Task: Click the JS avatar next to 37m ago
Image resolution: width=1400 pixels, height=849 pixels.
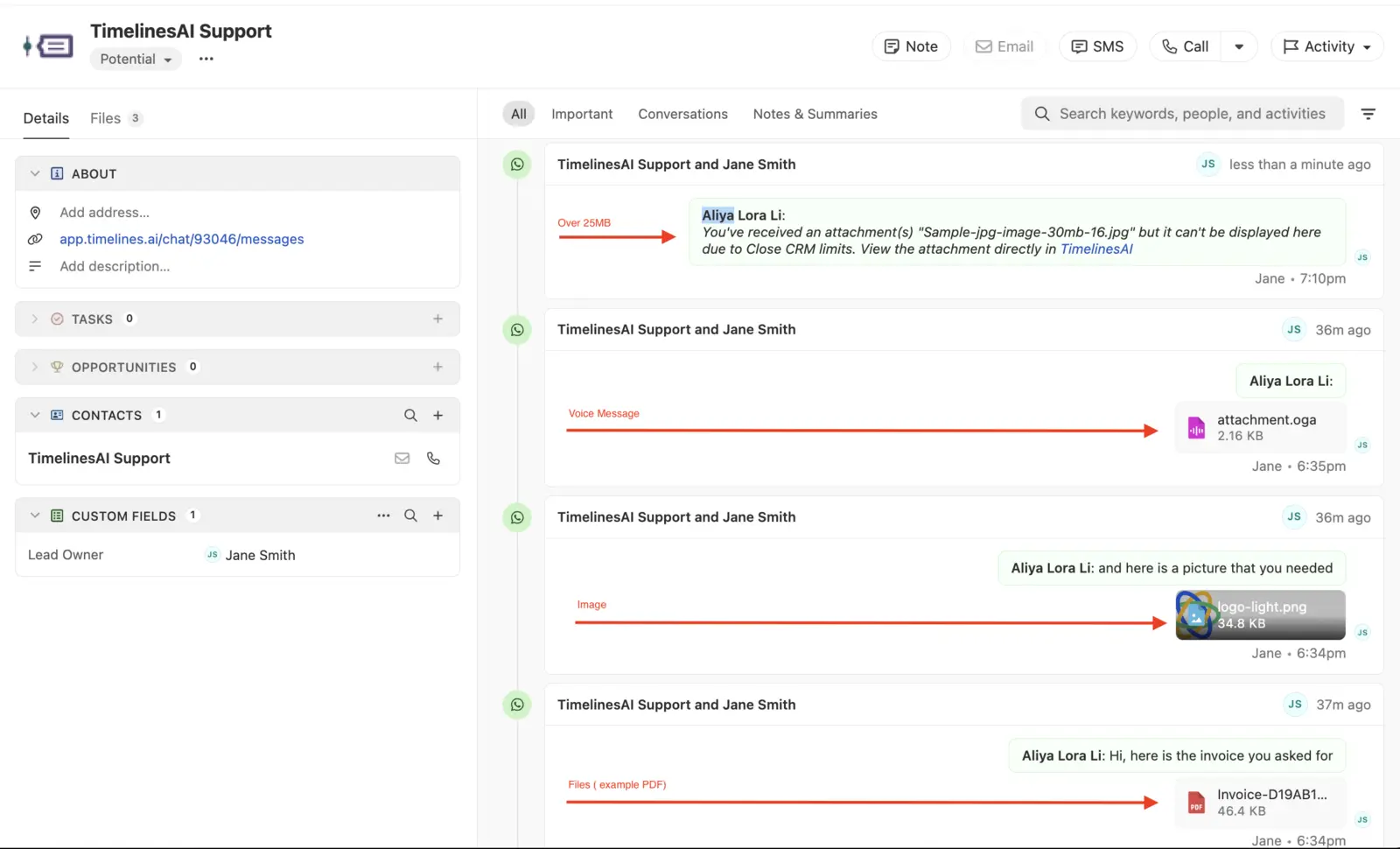Action: pyautogui.click(x=1295, y=704)
